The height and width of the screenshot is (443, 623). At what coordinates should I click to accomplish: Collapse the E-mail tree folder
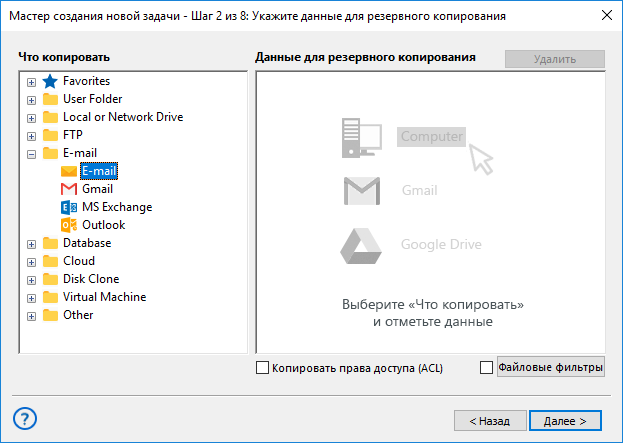click(x=32, y=154)
